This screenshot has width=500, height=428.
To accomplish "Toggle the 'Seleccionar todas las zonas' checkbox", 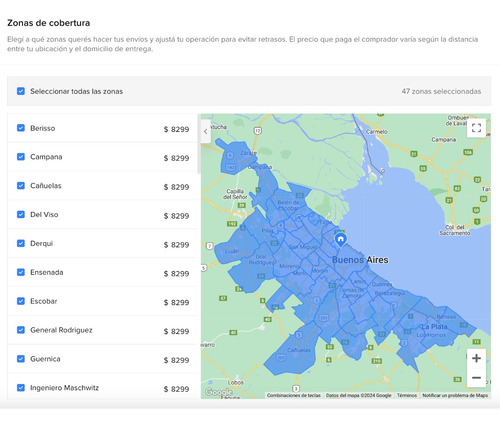I will pos(21,91).
